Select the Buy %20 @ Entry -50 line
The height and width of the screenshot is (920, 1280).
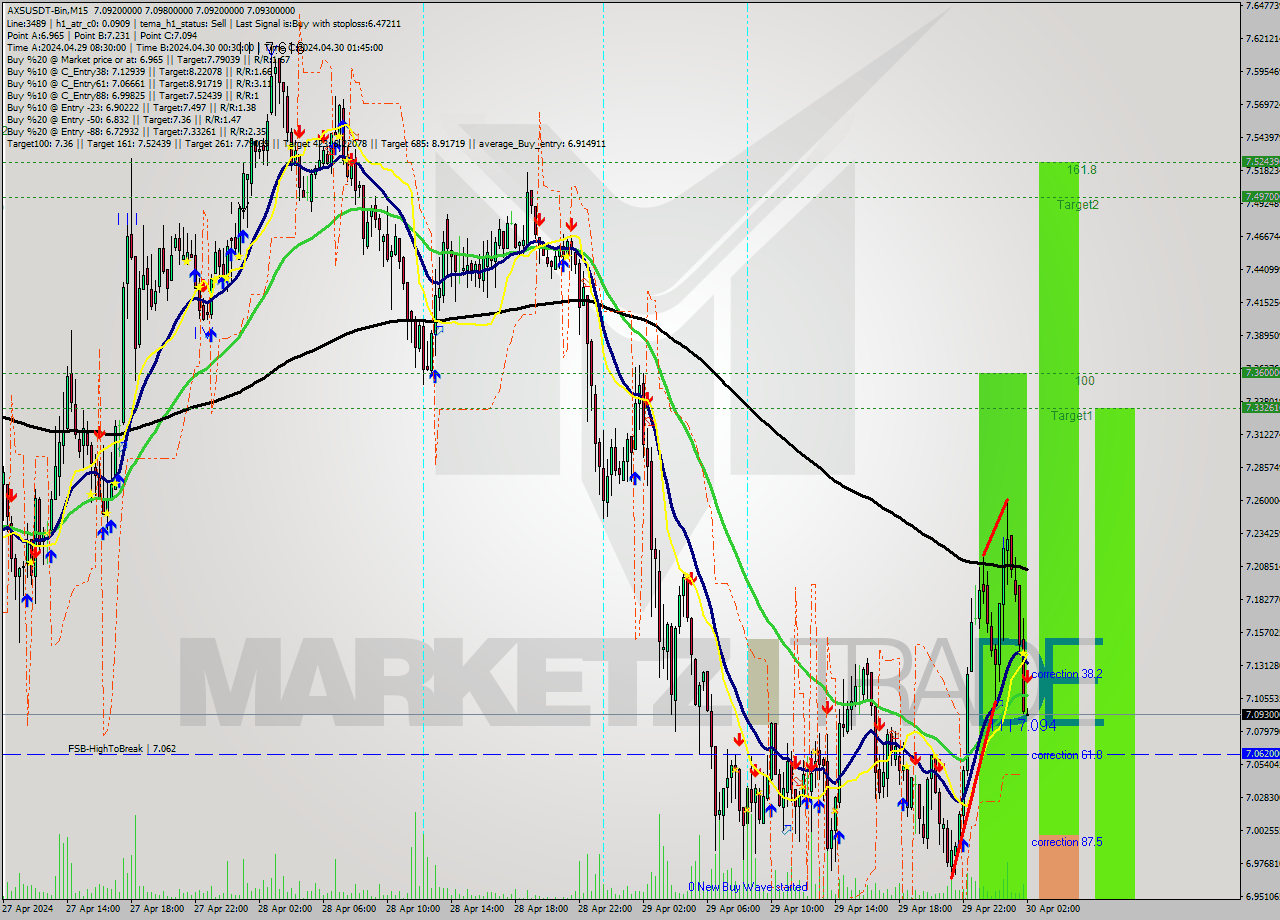(x=124, y=120)
